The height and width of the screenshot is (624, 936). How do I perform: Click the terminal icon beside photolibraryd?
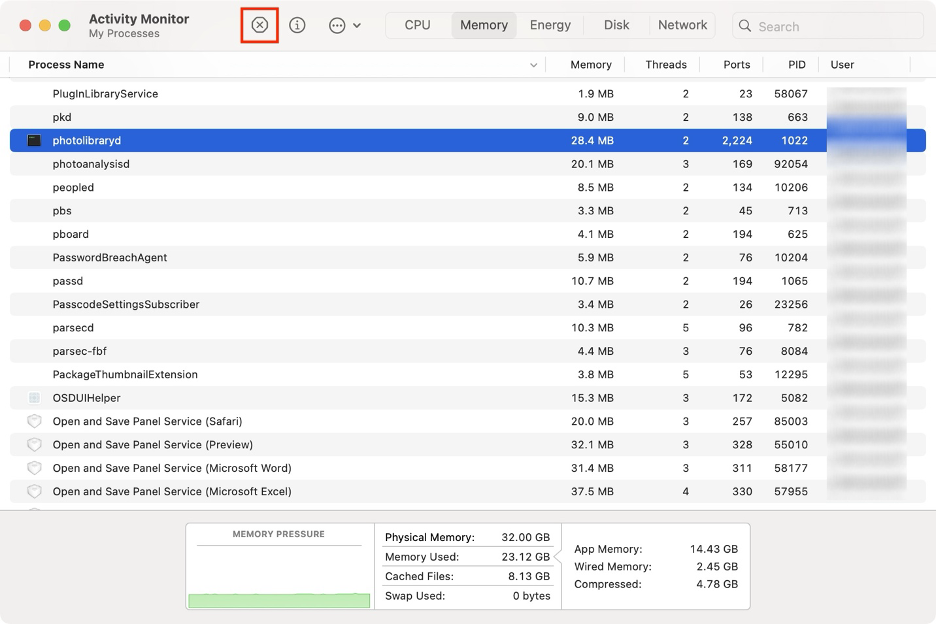click(x=34, y=141)
